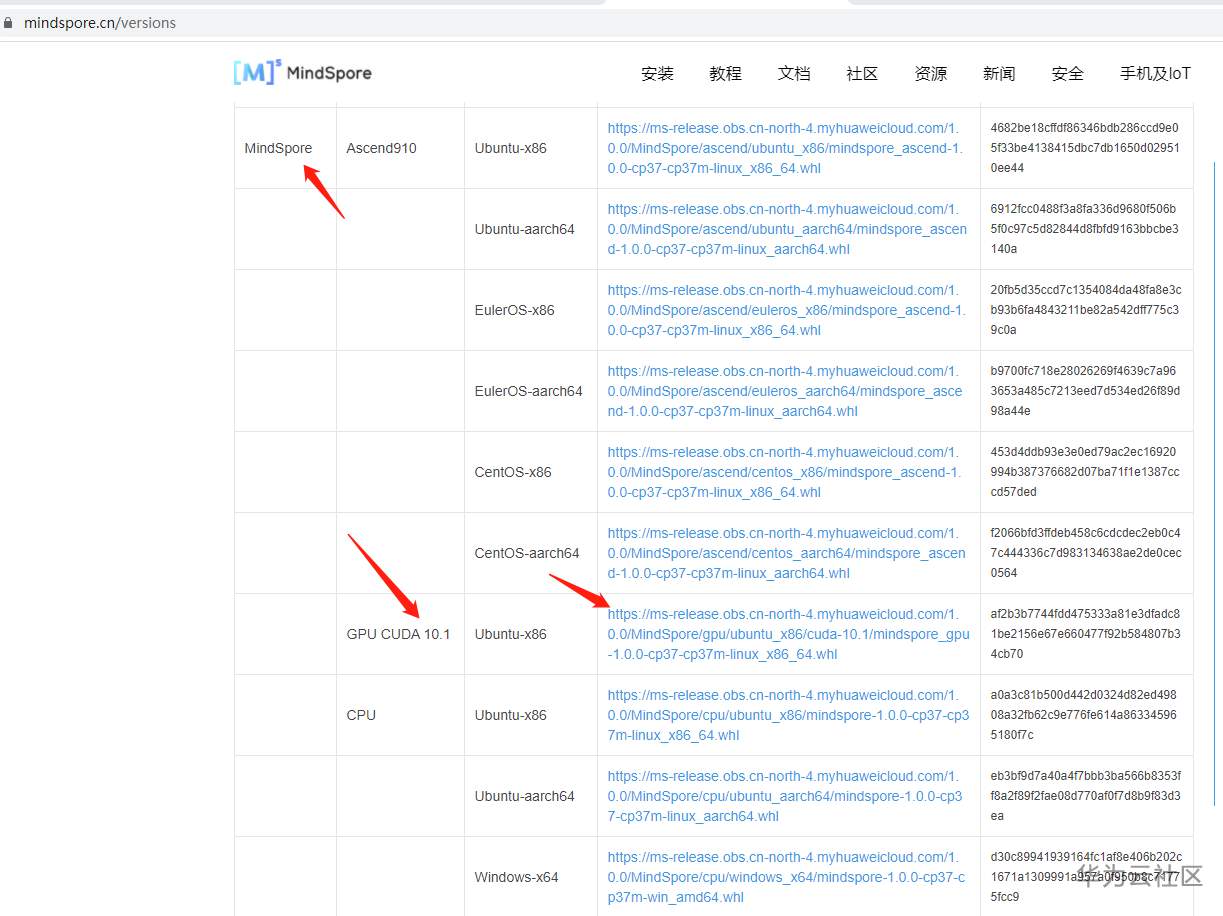Open Ascend Ubuntu-aarch64 whl download link
This screenshot has height=916, width=1223.
tap(787, 229)
